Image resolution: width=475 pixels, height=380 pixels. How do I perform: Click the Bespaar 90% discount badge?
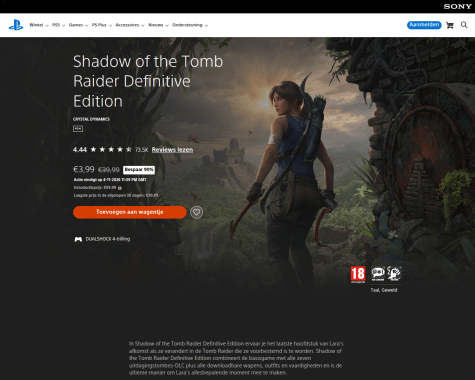(139, 170)
